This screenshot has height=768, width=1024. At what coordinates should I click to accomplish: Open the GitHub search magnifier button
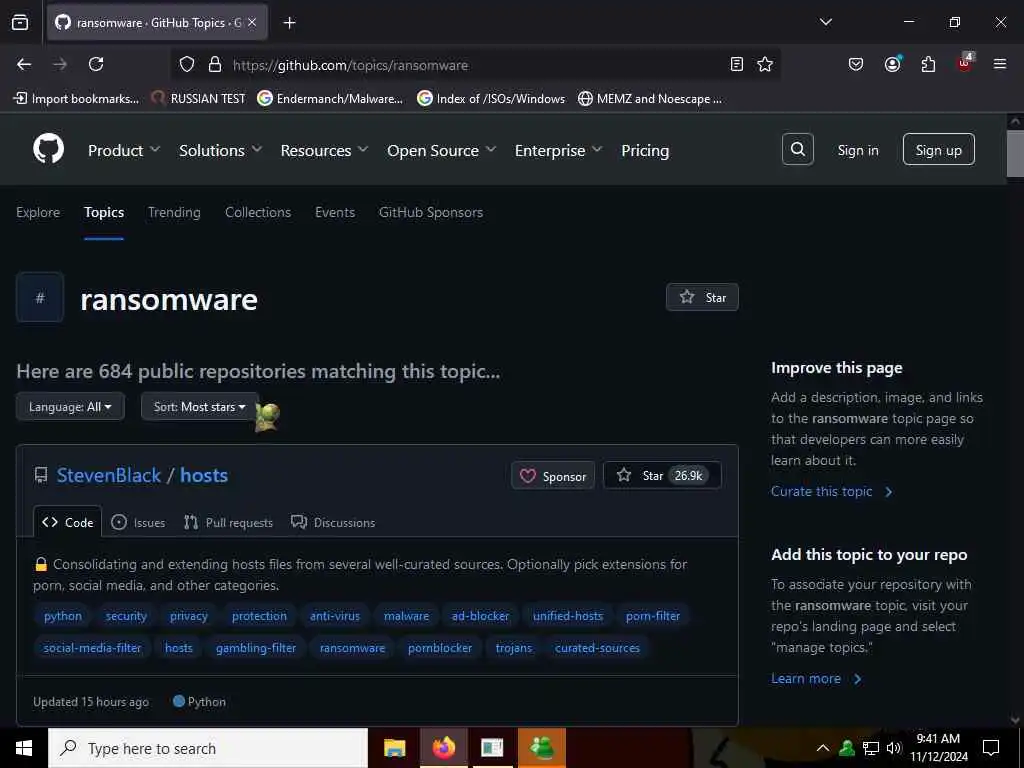pos(797,150)
